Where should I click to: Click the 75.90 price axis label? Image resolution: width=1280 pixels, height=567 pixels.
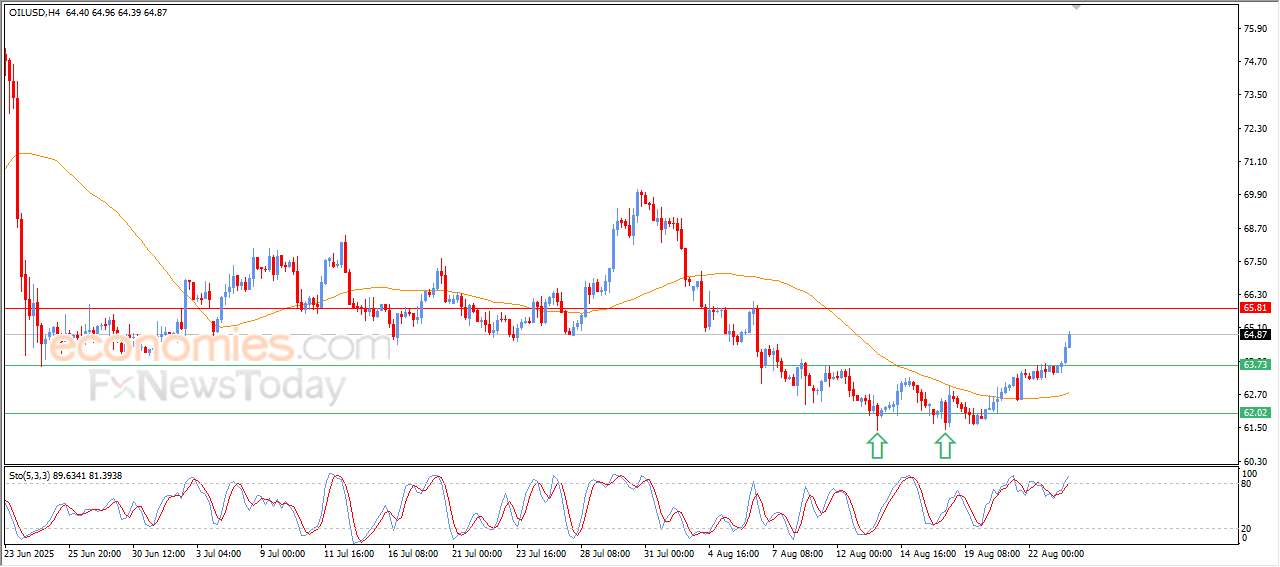click(1256, 28)
